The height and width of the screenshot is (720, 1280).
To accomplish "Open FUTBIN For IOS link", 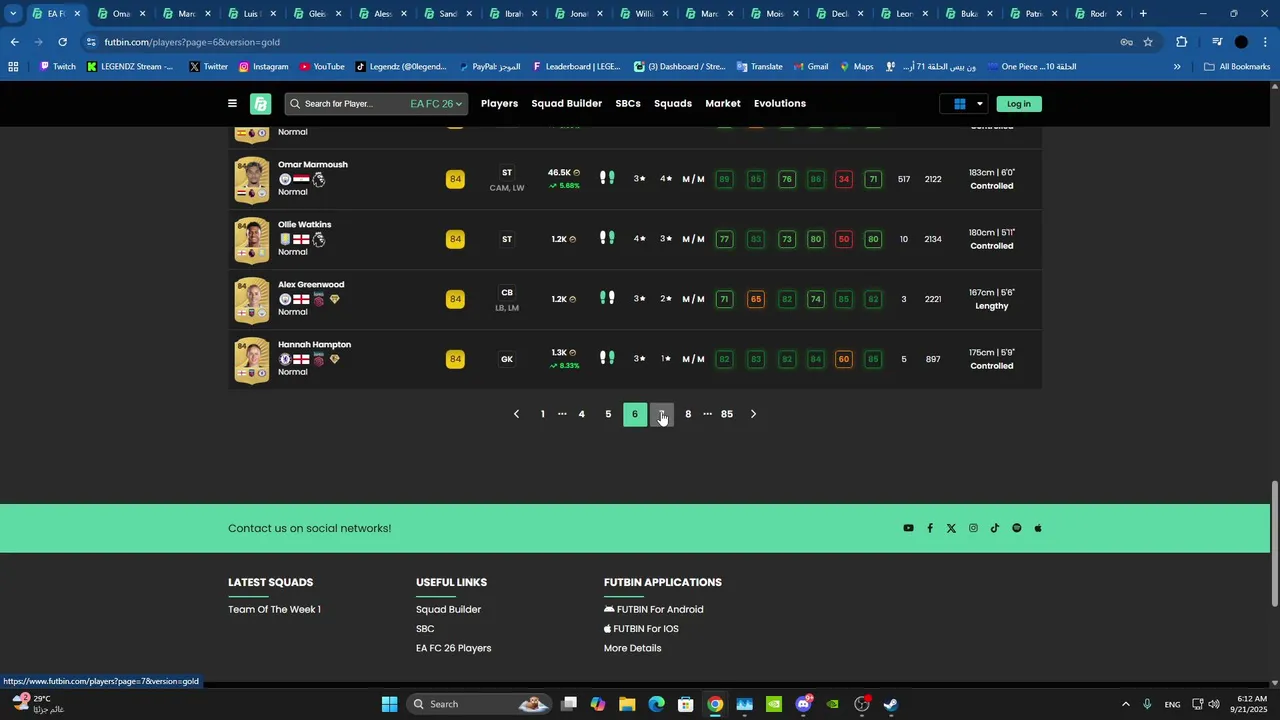I will click(x=641, y=629).
